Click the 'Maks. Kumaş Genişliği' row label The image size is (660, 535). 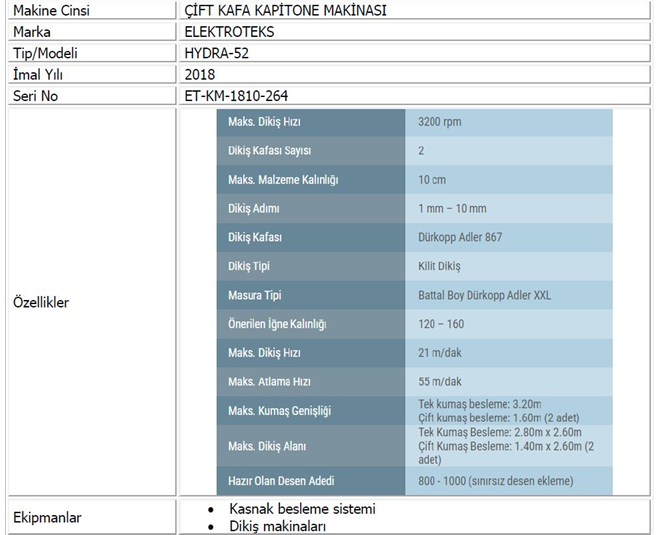click(x=279, y=410)
